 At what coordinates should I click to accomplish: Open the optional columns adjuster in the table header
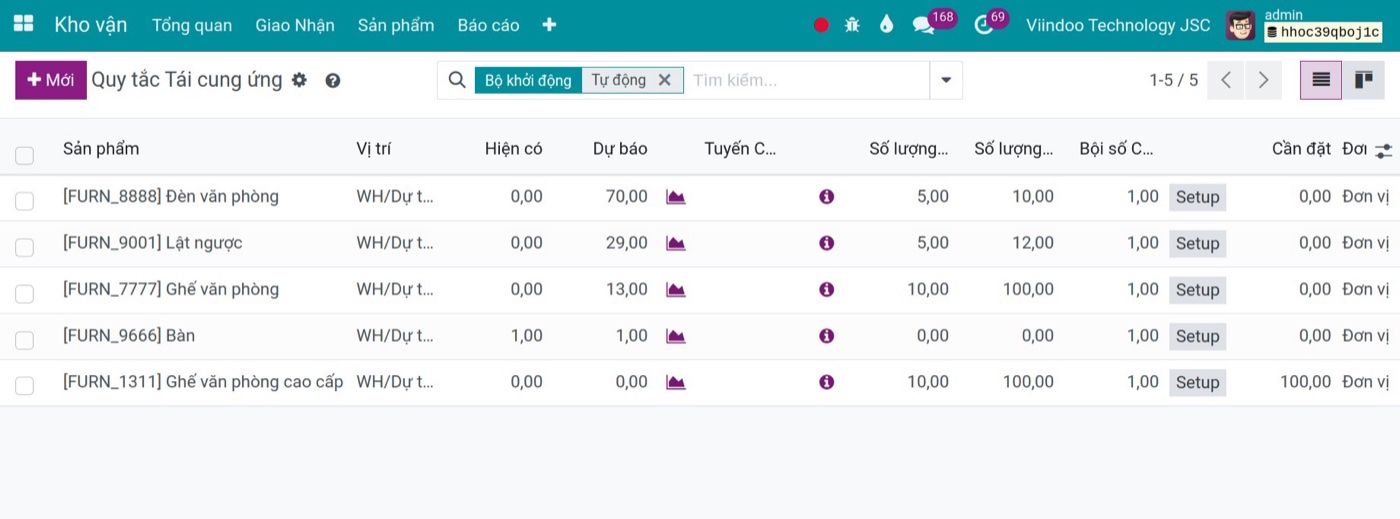tap(1383, 150)
